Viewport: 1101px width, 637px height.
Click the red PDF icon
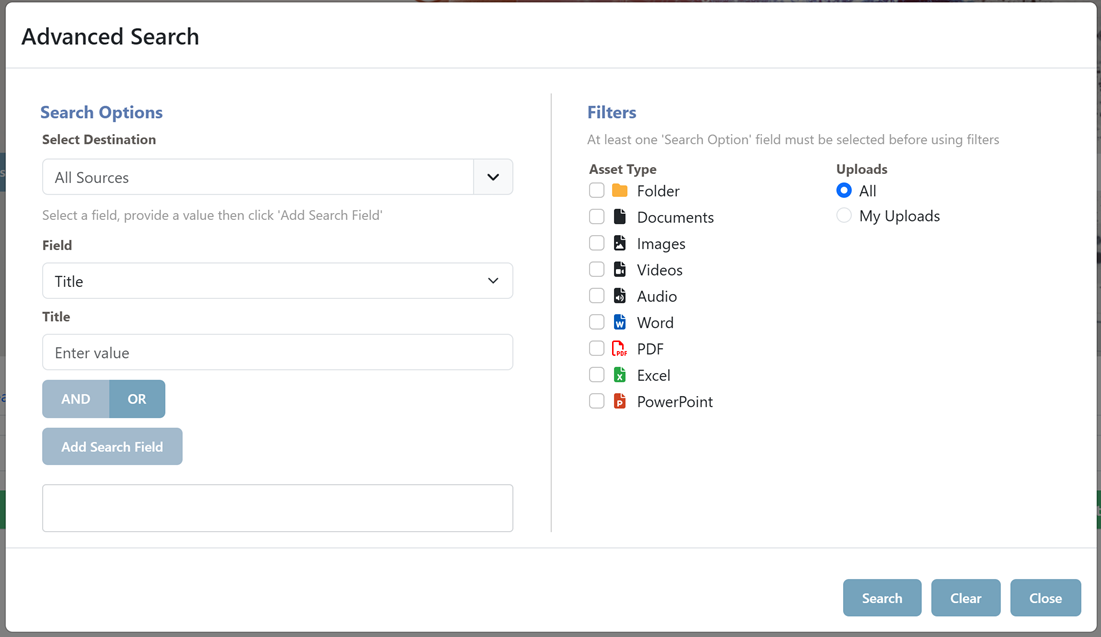(x=619, y=348)
